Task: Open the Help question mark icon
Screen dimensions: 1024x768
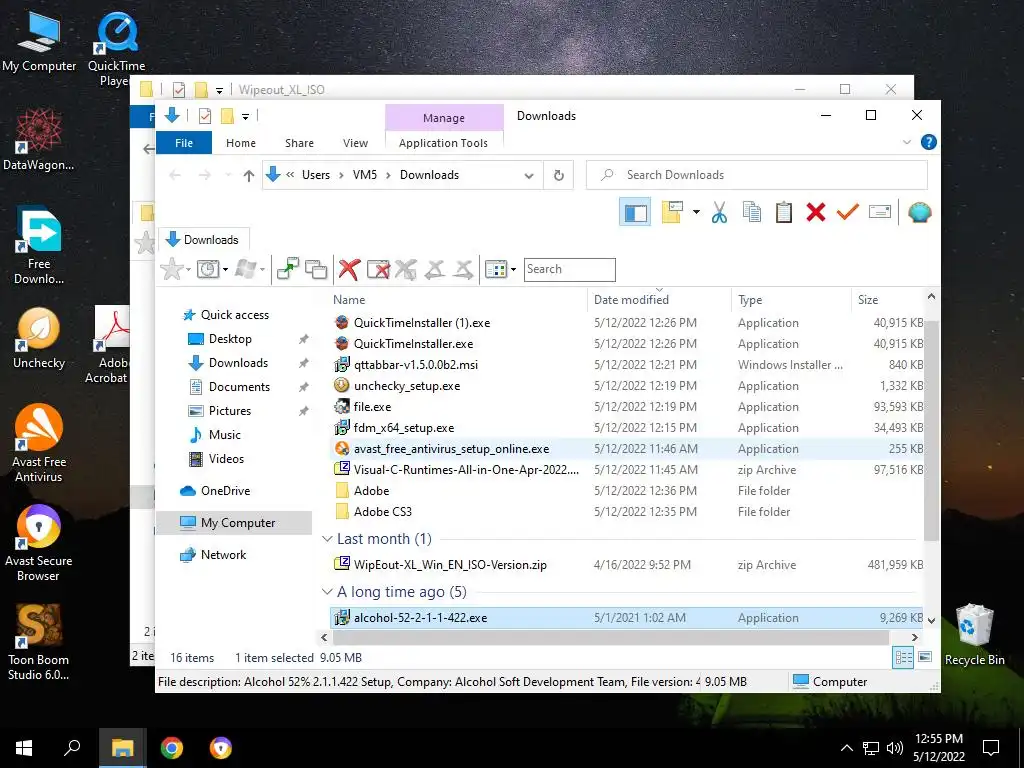Action: tap(929, 142)
